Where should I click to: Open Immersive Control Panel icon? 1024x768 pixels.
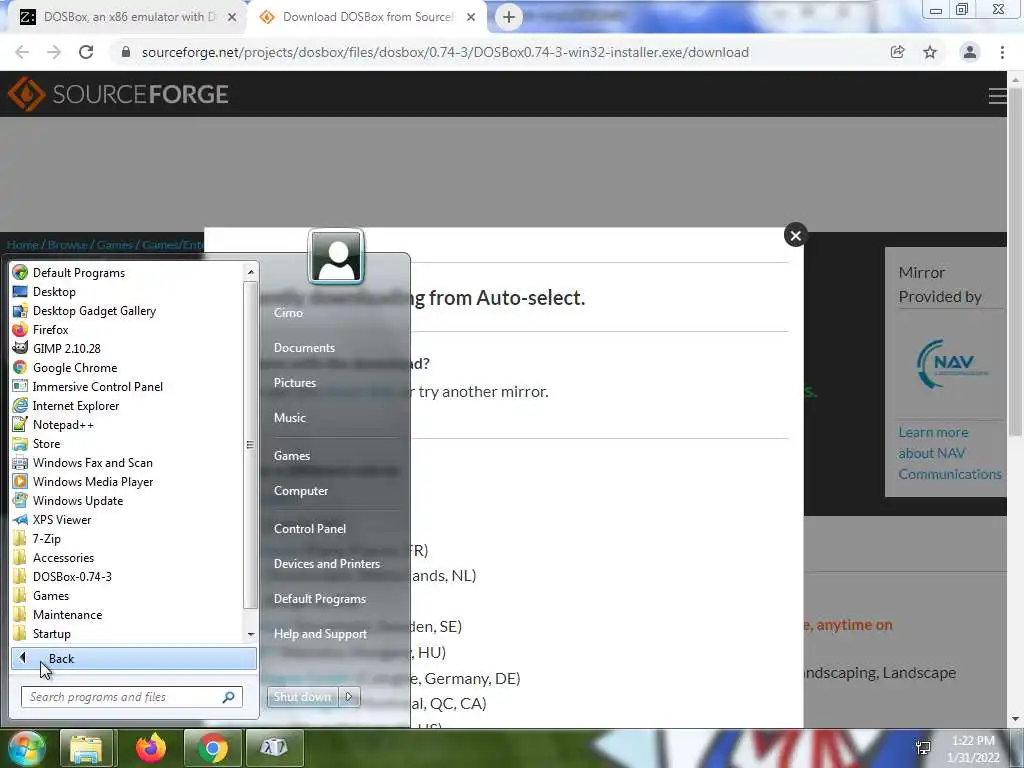coord(20,386)
